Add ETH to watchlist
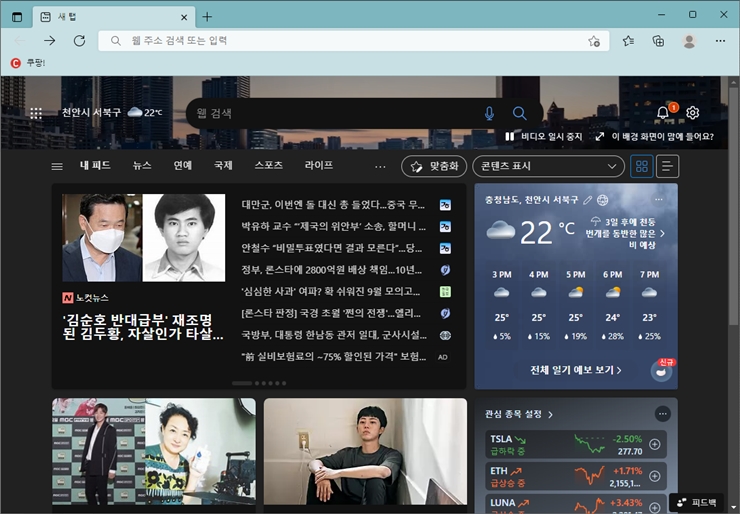Image resolution: width=740 pixels, height=514 pixels. pos(655,476)
